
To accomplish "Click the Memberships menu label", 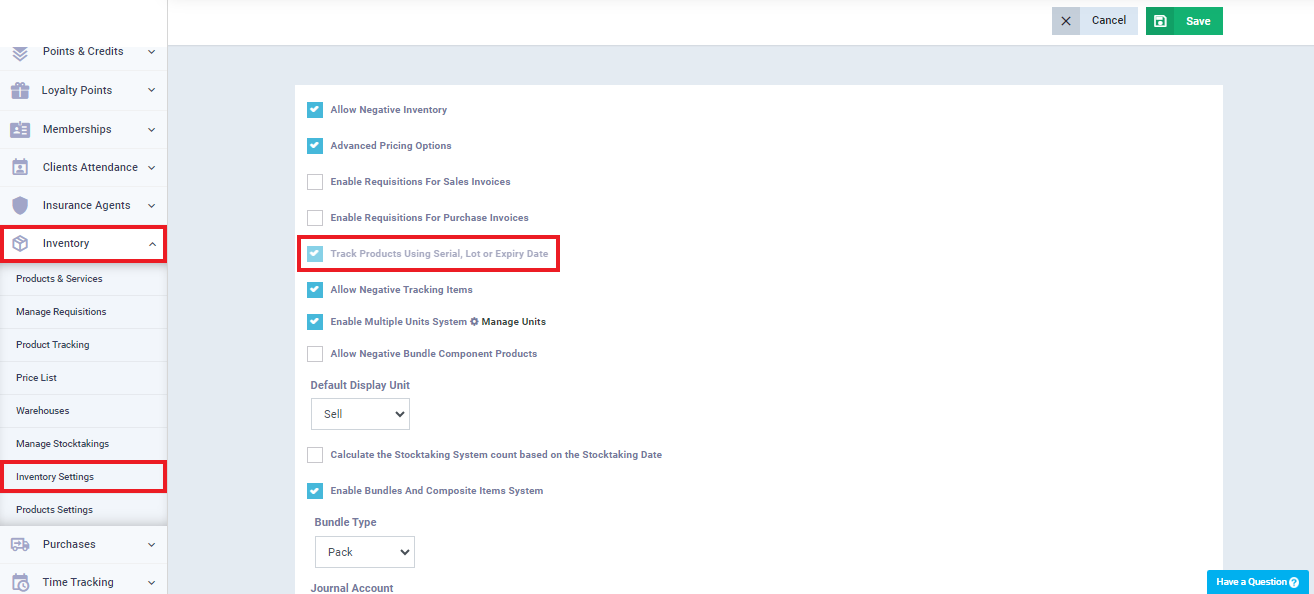I will click(77, 129).
